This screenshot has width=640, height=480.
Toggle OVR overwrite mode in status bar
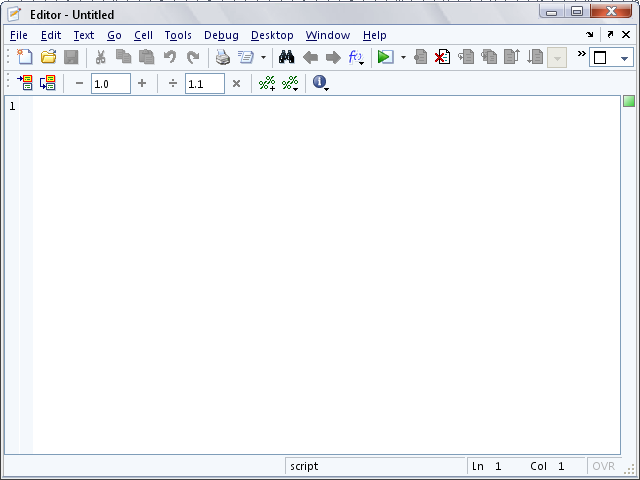(603, 466)
